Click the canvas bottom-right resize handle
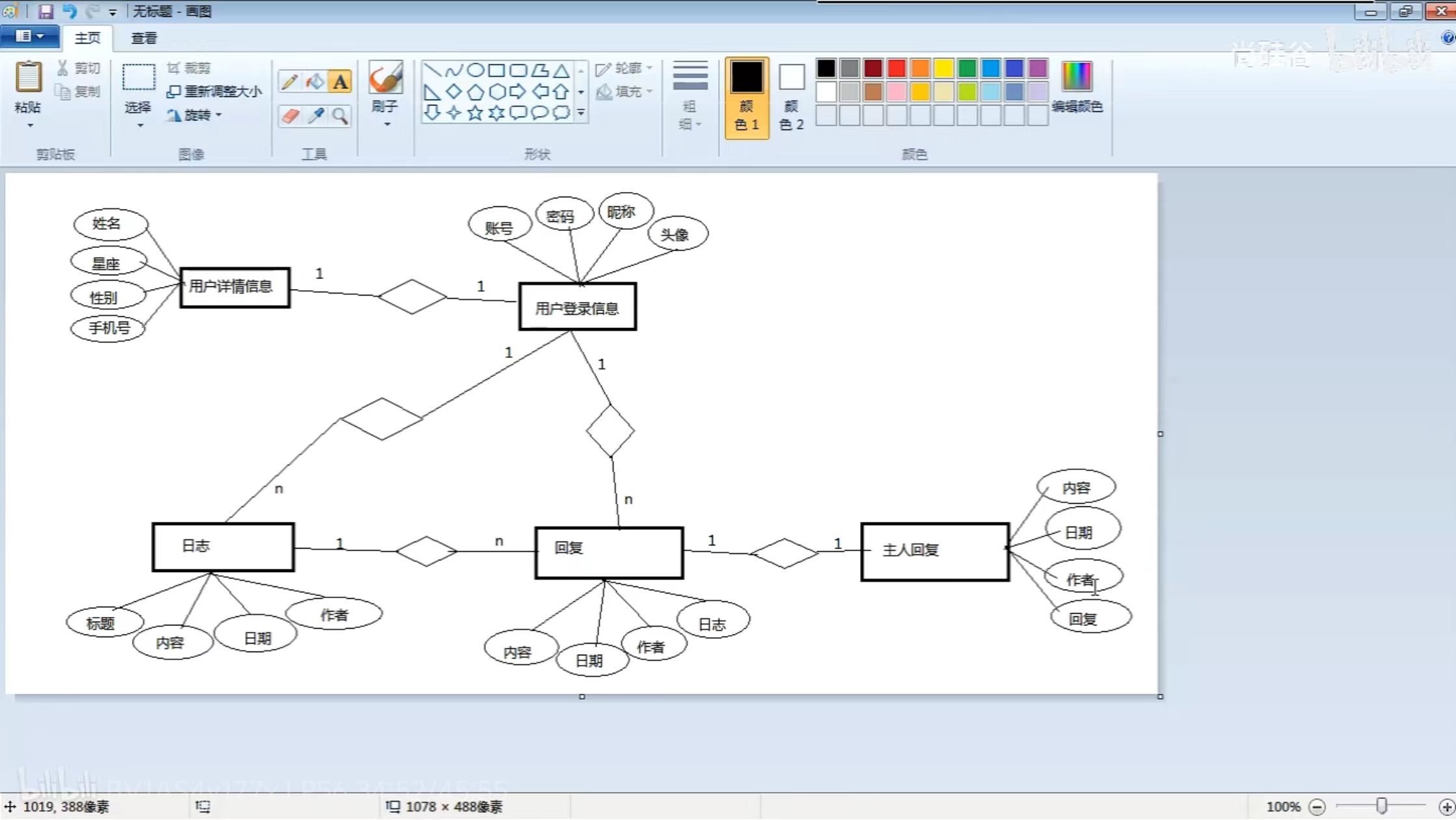 [1161, 696]
